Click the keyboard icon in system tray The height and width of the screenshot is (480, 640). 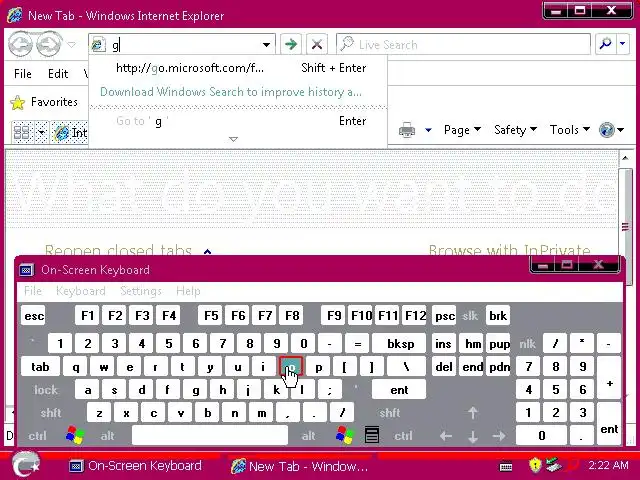(506, 466)
